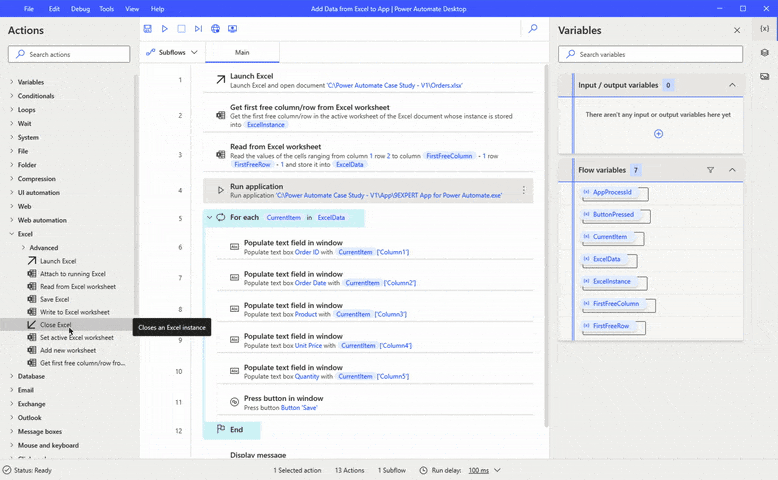Open flow search with the magnifier icon
778x480 pixels.
click(533, 29)
